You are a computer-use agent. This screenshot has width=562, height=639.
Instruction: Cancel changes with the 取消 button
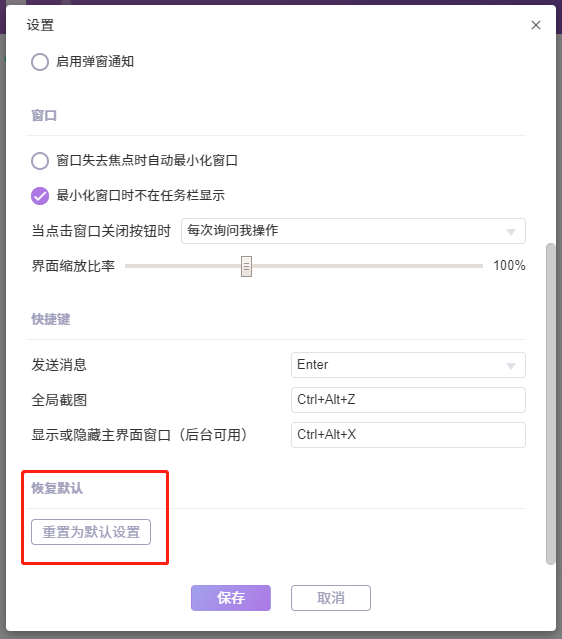(x=331, y=598)
